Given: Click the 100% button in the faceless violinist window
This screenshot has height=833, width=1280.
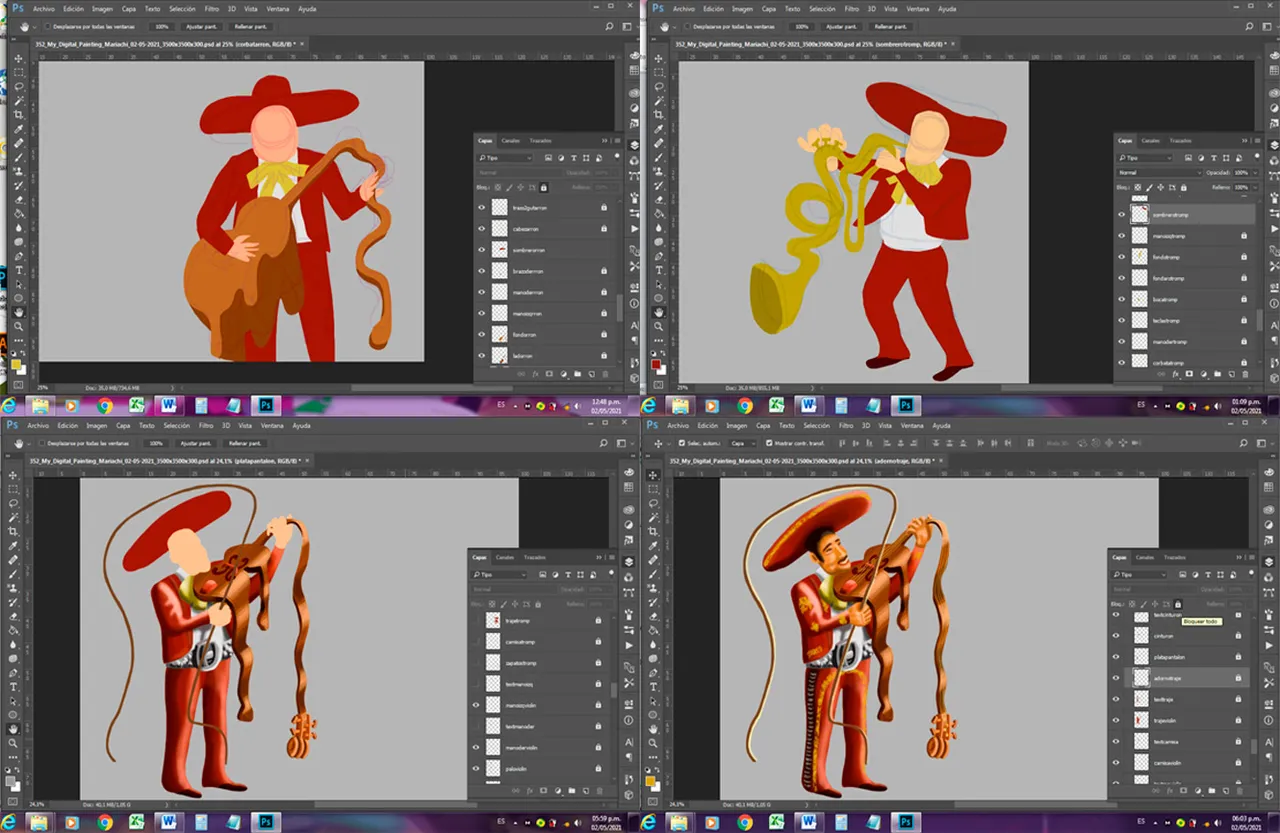Looking at the screenshot, I should [x=154, y=443].
